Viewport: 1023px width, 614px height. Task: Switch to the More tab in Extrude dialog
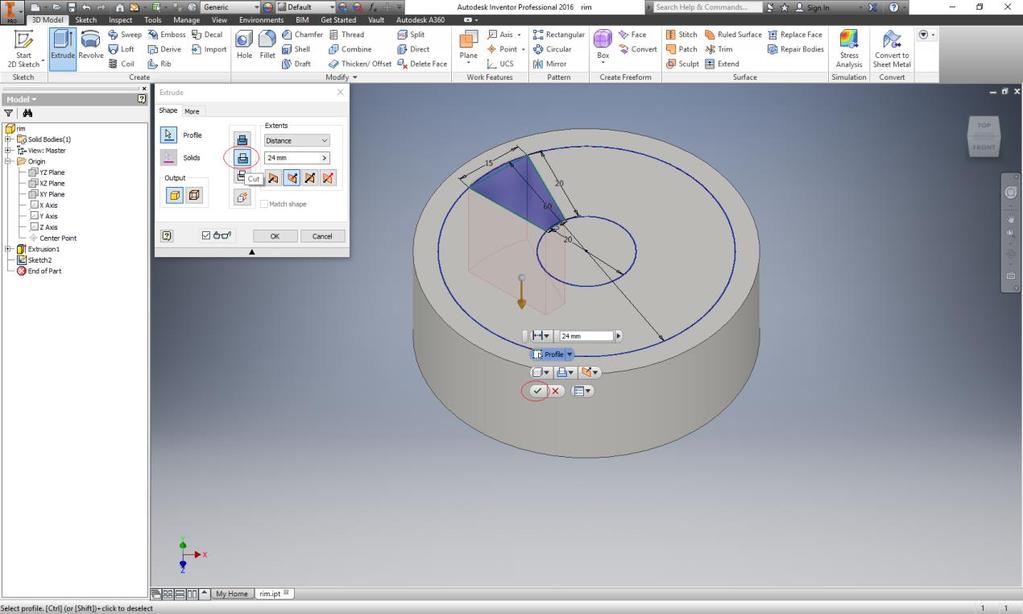pyautogui.click(x=192, y=112)
